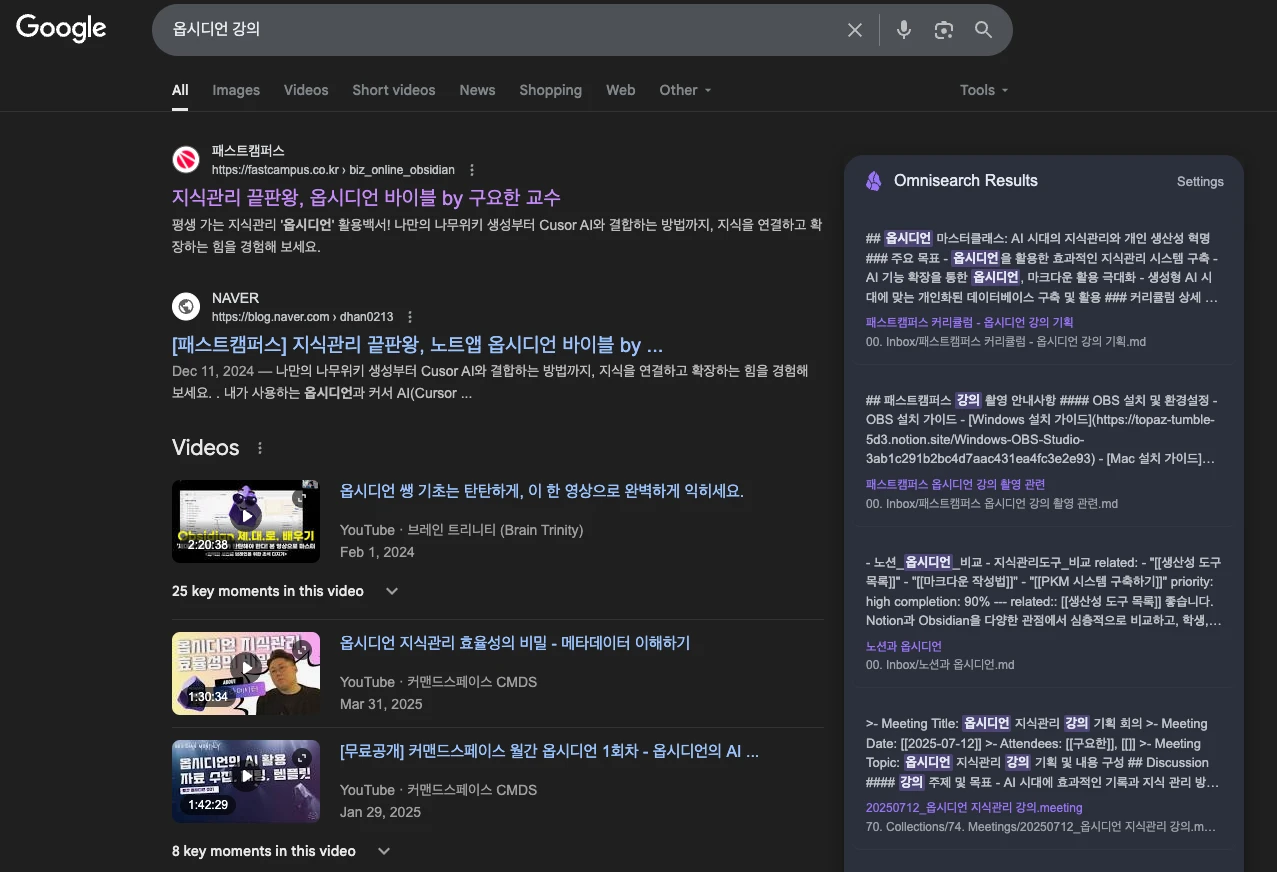Click the NAVER blog globe favicon
This screenshot has width=1277, height=872.
click(186, 306)
